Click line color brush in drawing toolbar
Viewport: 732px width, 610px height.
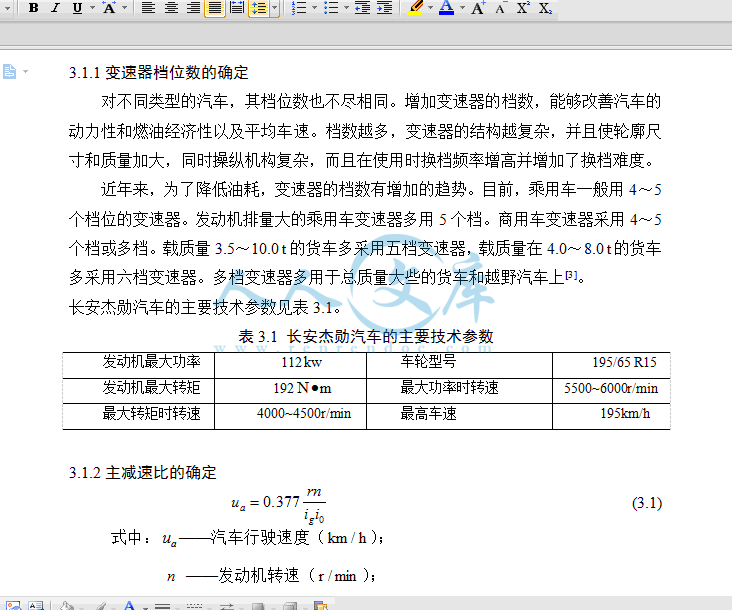pyautogui.click(x=101, y=605)
